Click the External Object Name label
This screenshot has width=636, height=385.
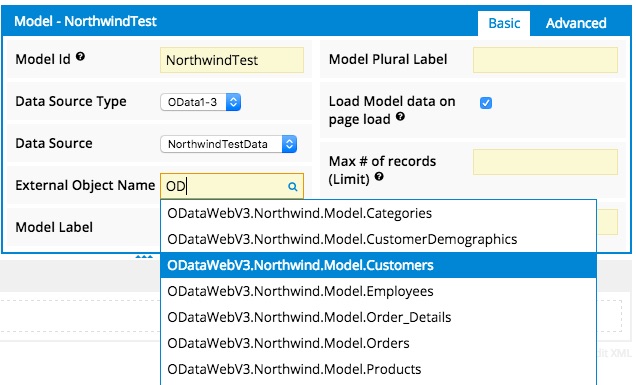pos(85,185)
